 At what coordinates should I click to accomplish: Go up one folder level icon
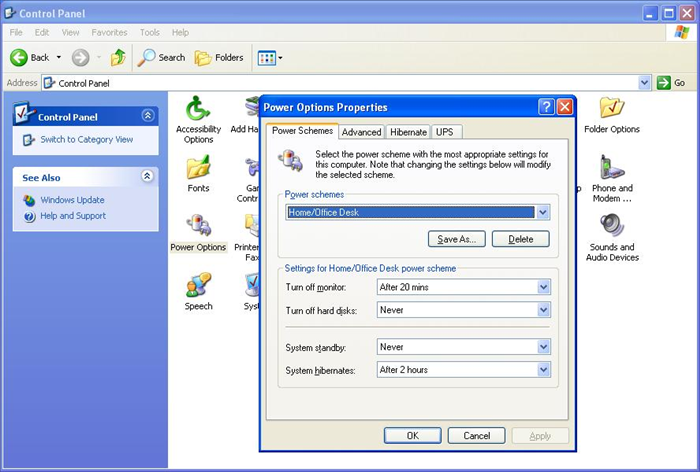coord(118,57)
